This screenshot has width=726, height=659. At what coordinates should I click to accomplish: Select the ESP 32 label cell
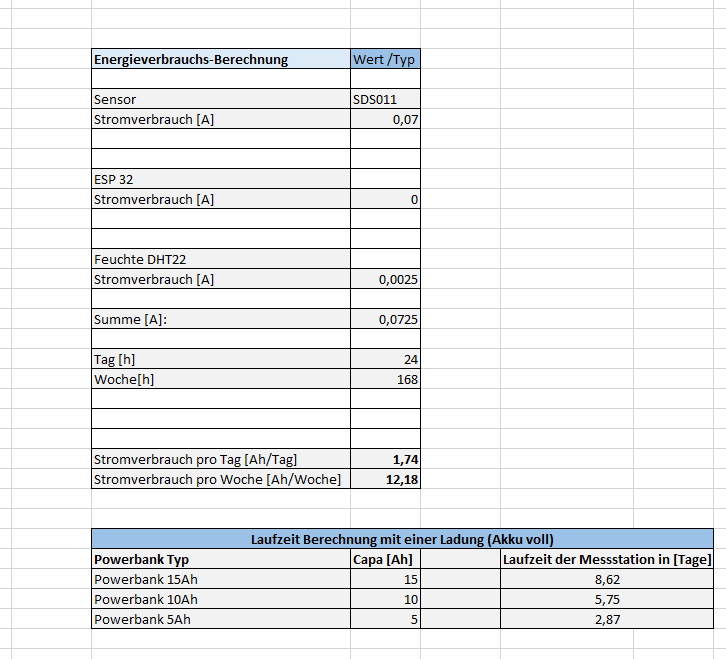[221, 179]
